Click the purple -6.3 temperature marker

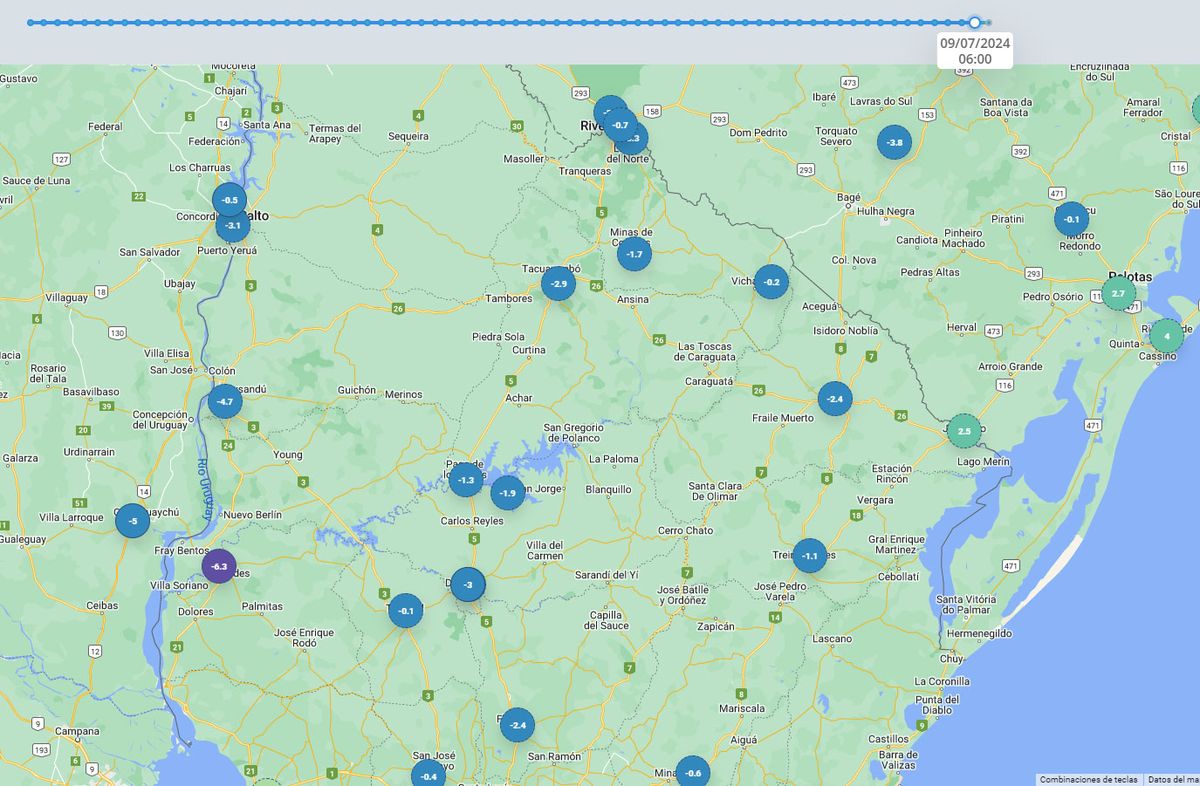pos(219,566)
